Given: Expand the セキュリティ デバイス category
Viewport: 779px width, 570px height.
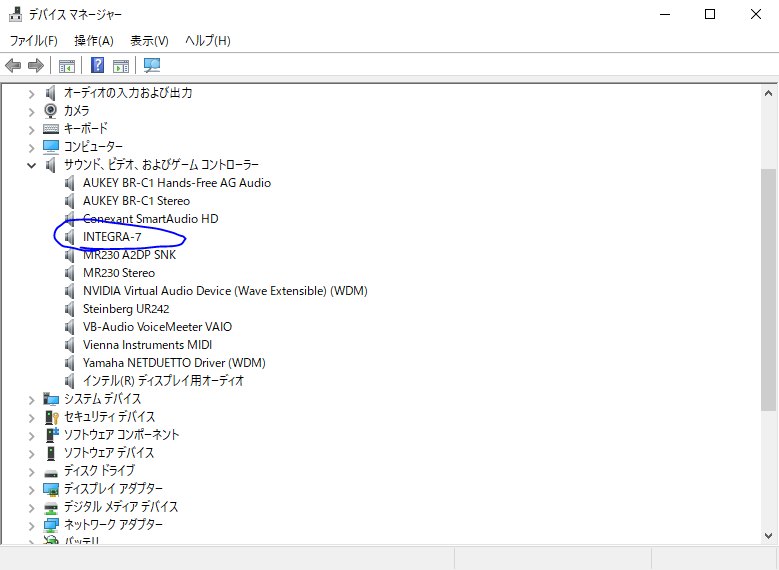Looking at the screenshot, I should (31, 418).
